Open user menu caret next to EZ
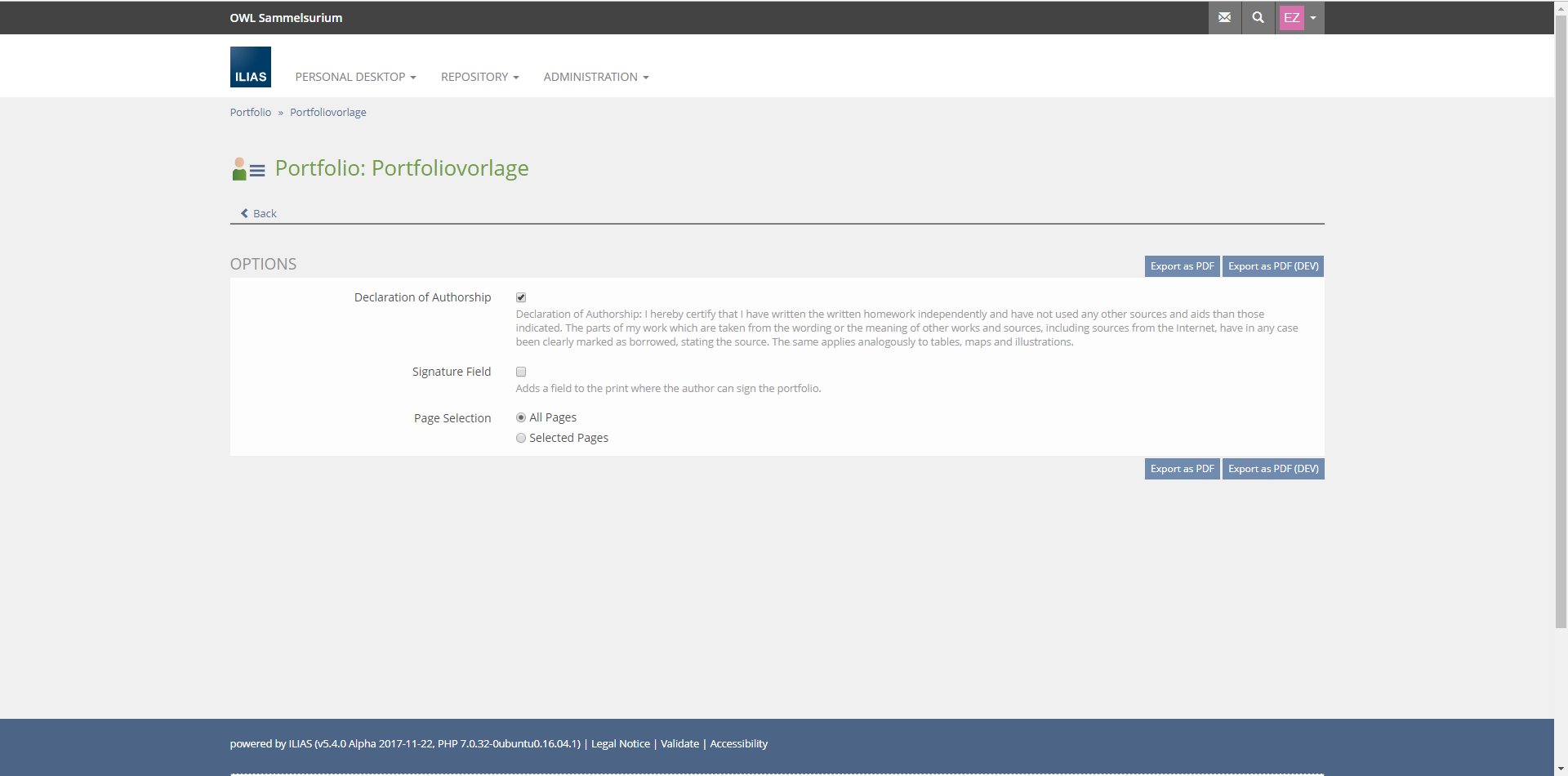1568x776 pixels. (x=1313, y=18)
